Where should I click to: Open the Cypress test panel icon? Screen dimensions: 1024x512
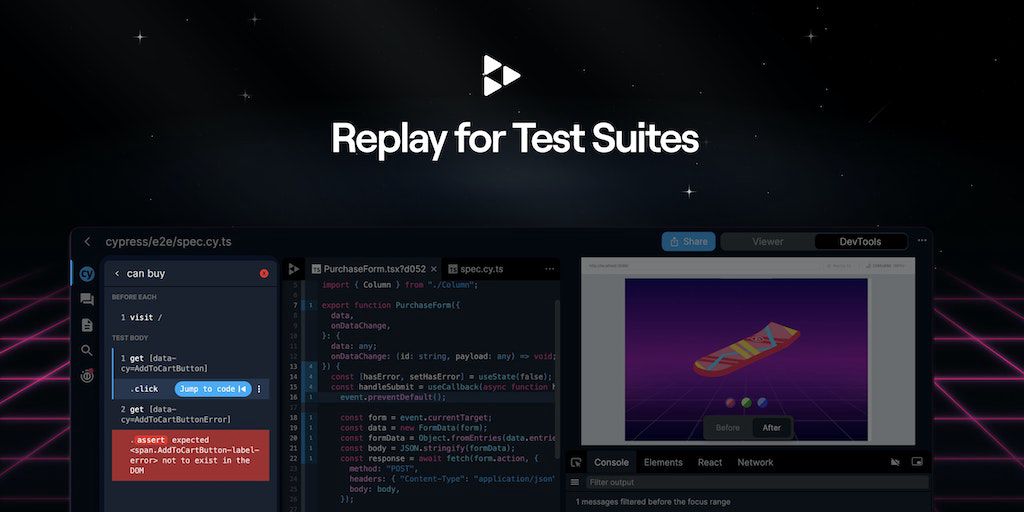(87, 274)
